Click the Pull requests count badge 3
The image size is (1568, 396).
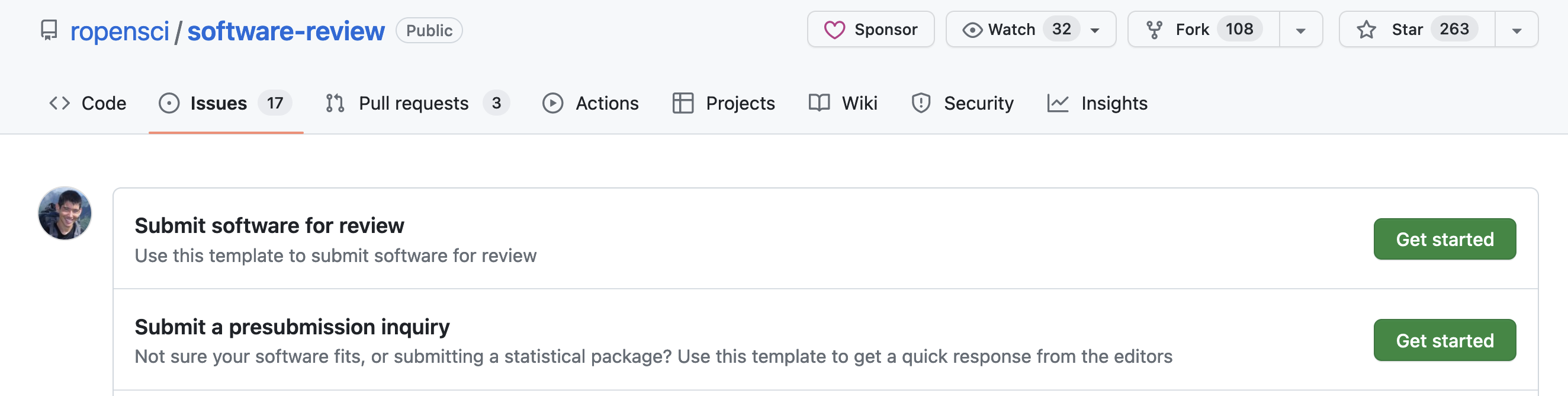496,103
